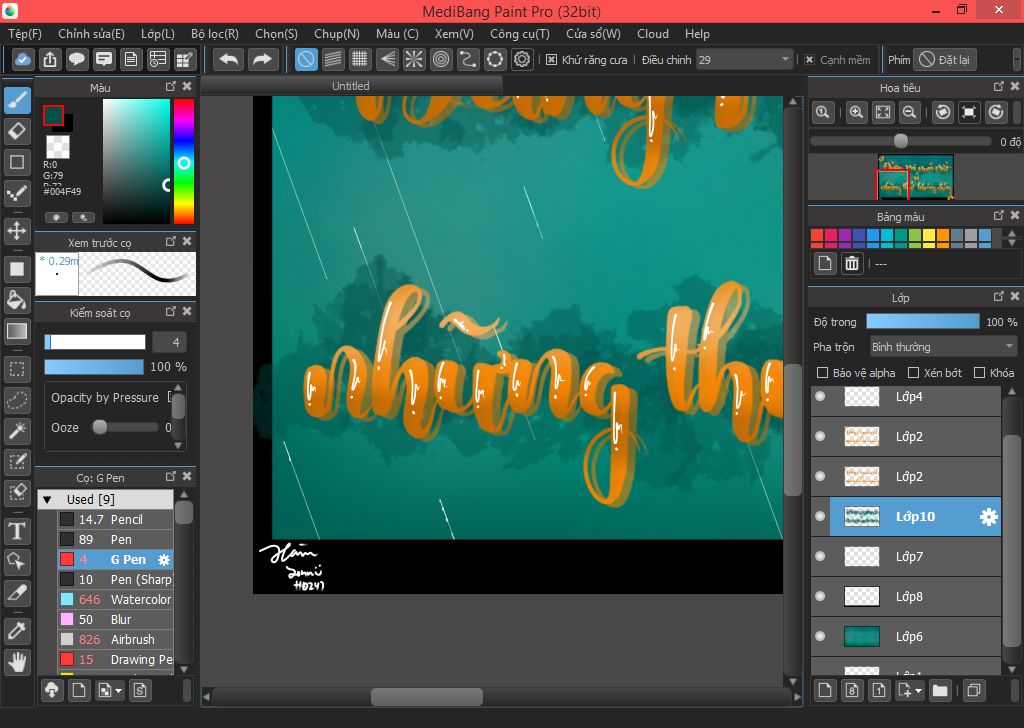Image resolution: width=1024 pixels, height=728 pixels.
Task: Select the Text tool
Action: (18, 531)
